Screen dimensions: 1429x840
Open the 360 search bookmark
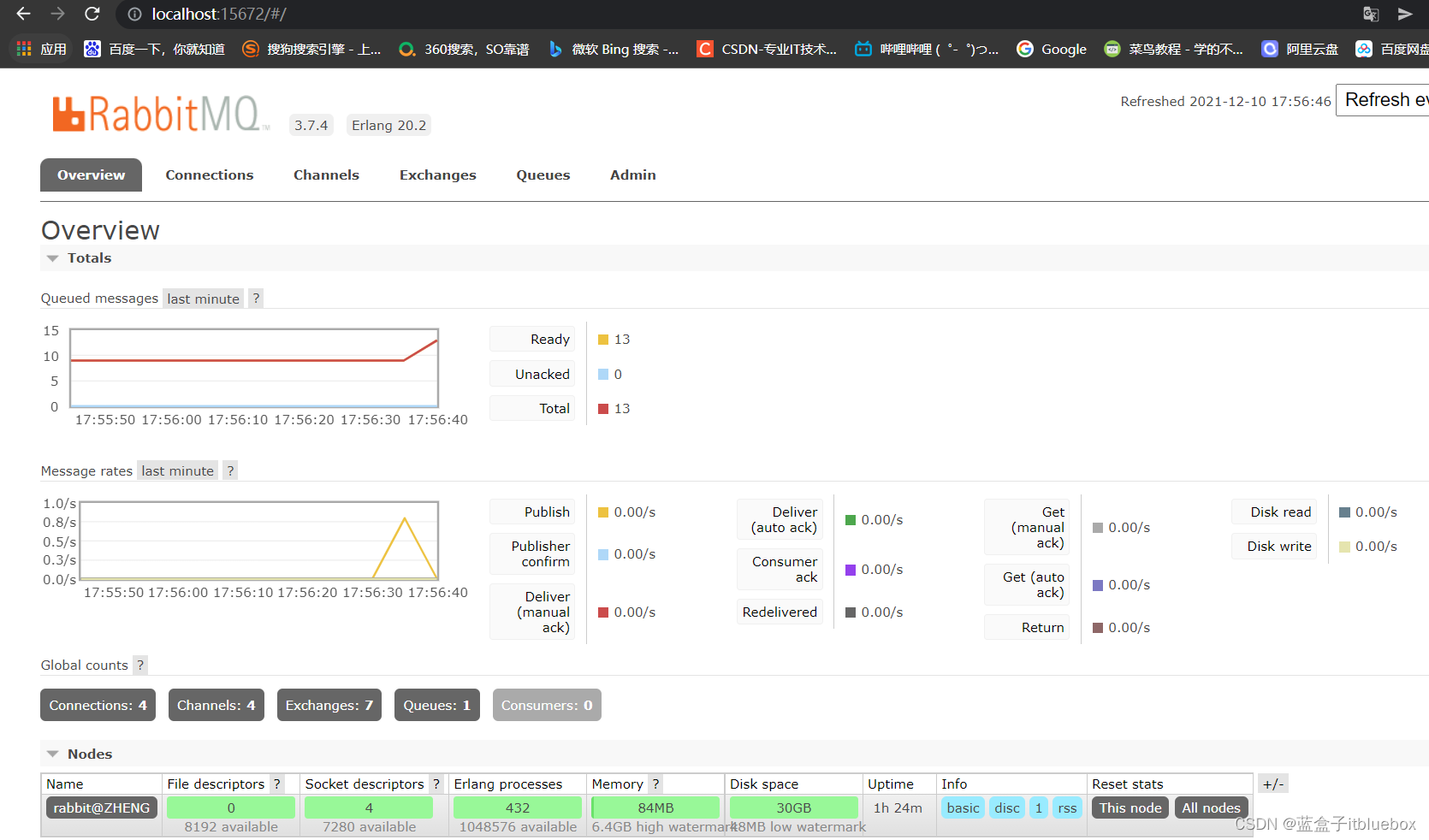tap(464, 49)
